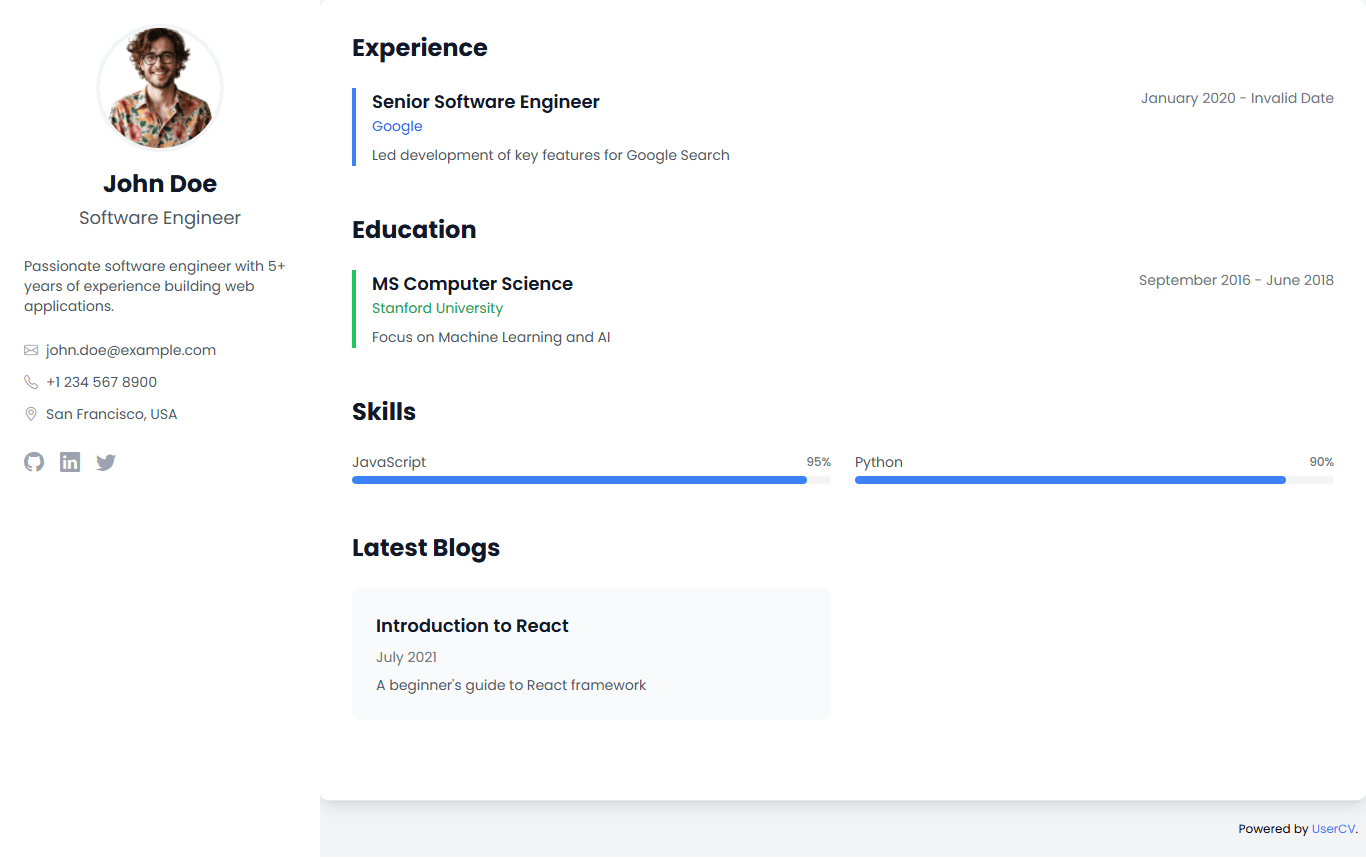Click the Senior Software Engineer title
The width and height of the screenshot is (1366, 858).
pos(486,102)
